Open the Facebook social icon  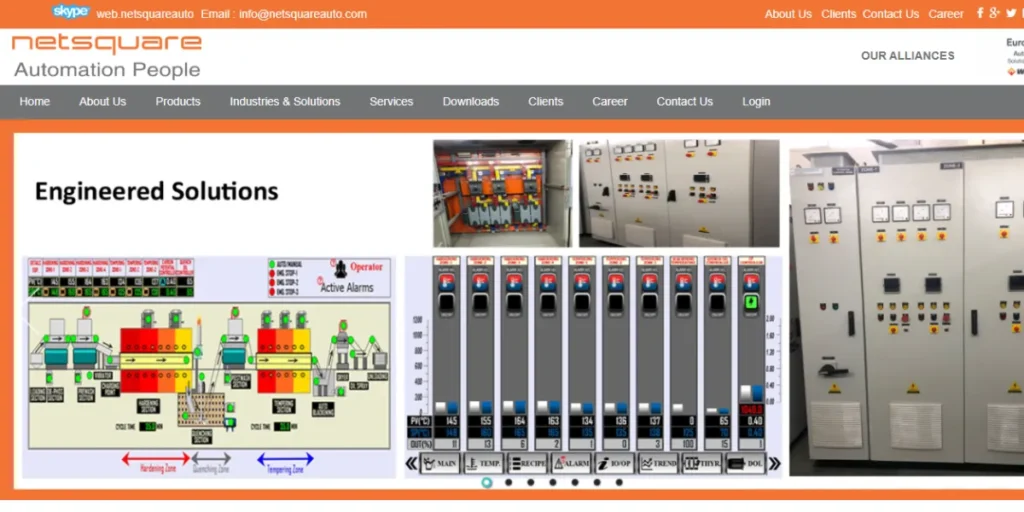click(x=980, y=13)
